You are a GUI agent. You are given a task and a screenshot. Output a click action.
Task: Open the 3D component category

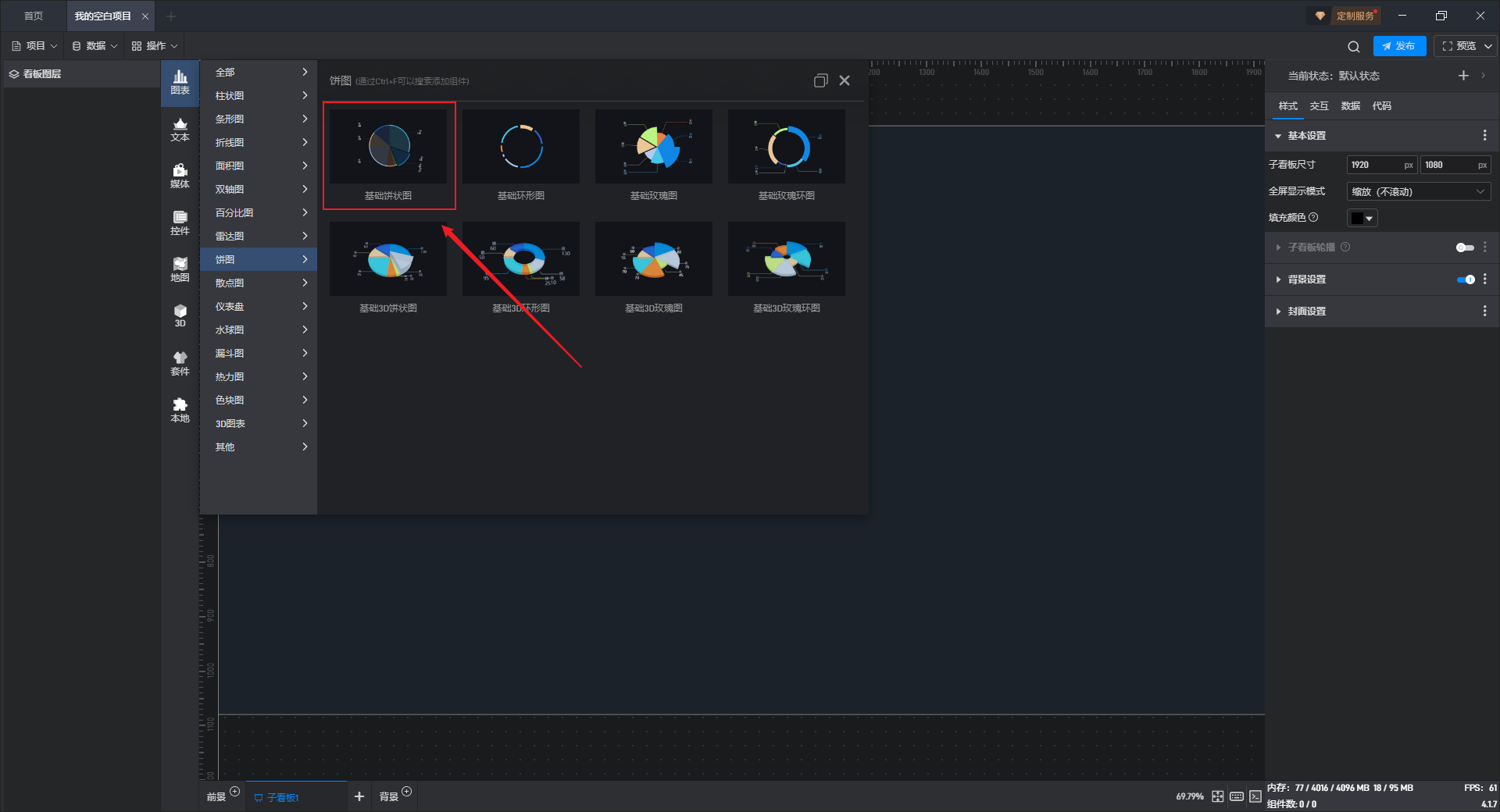tap(180, 316)
